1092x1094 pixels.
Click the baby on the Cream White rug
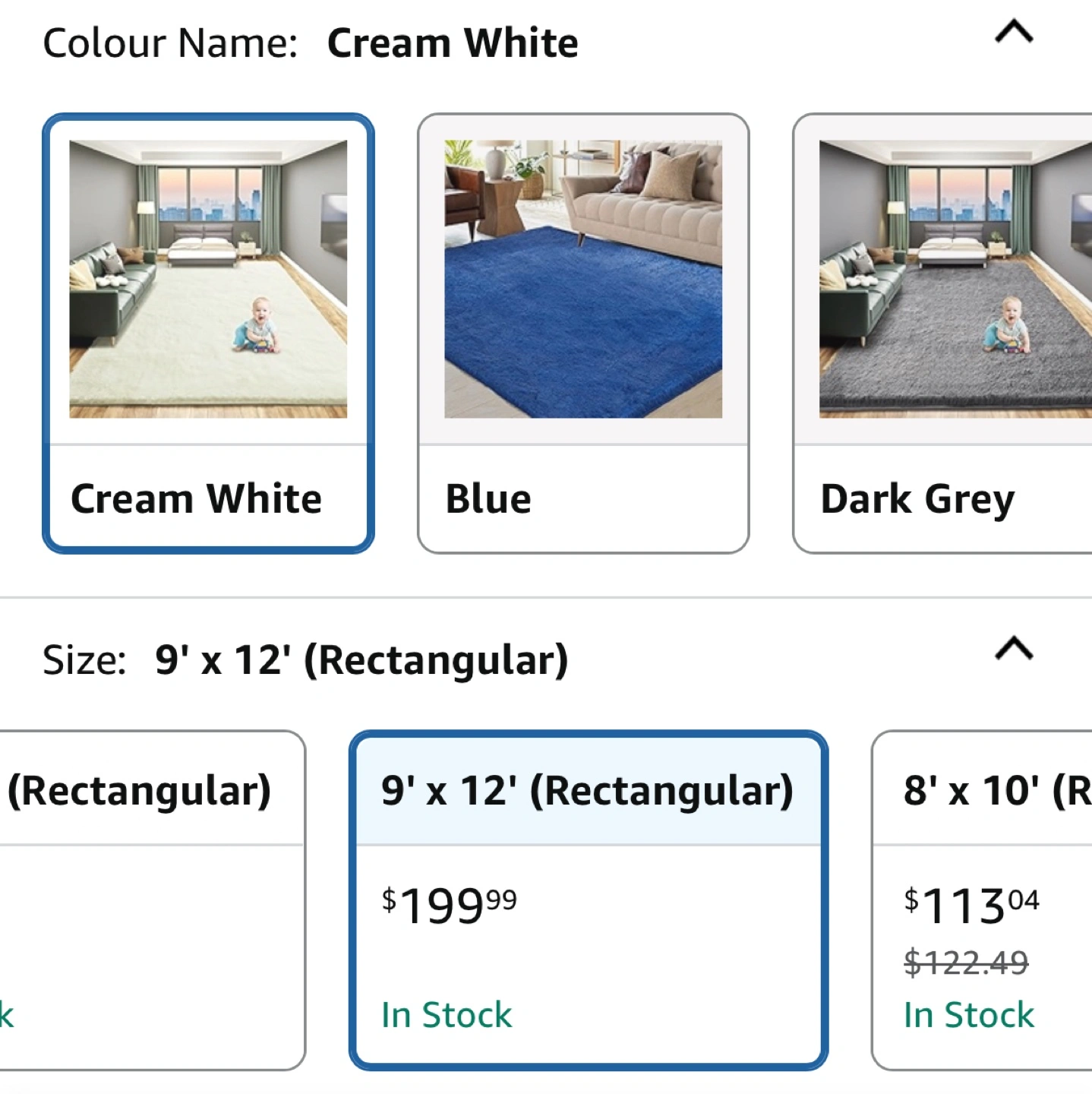click(x=257, y=327)
